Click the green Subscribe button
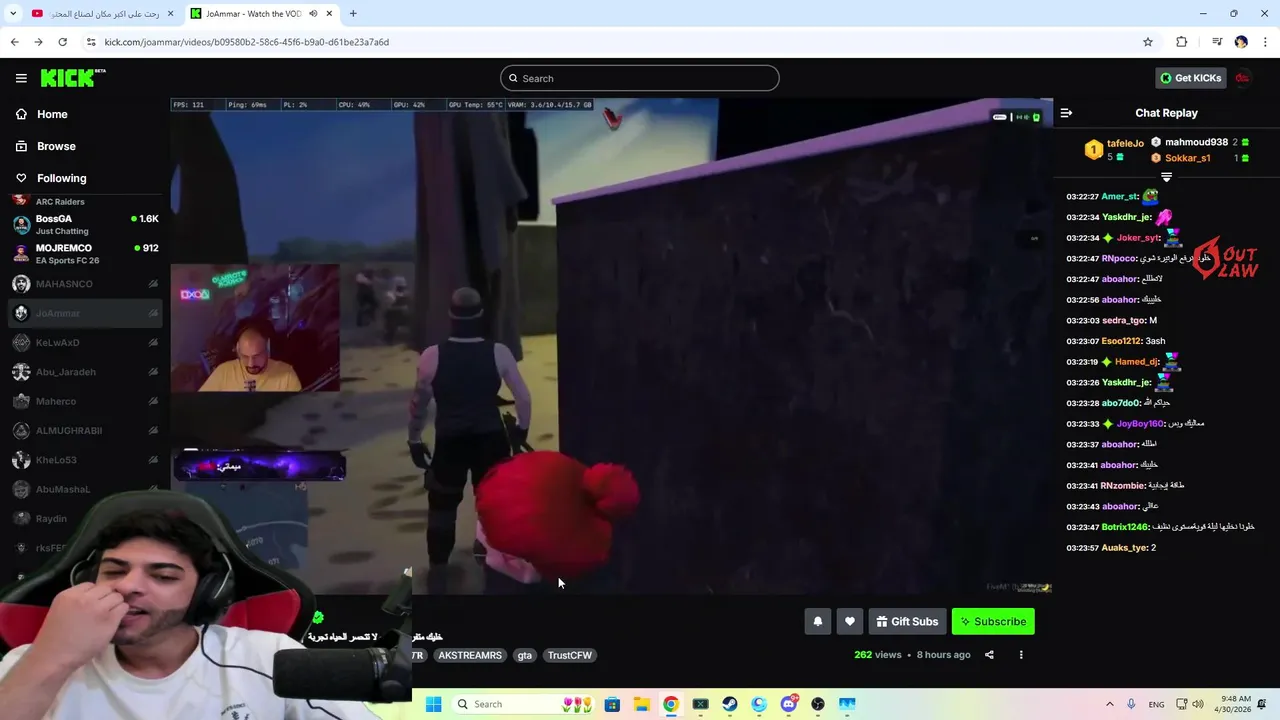This screenshot has height=720, width=1280. (x=993, y=621)
